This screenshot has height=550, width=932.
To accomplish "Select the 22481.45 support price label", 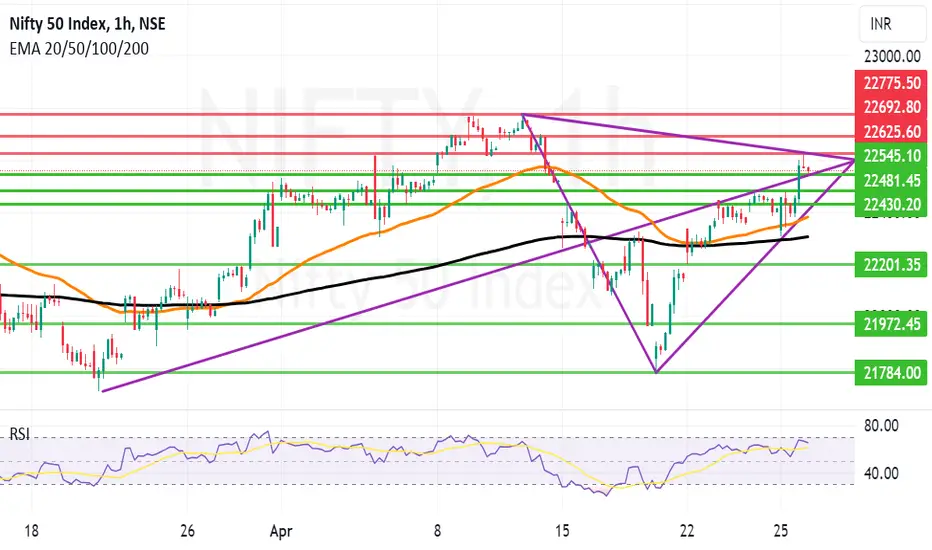I will [891, 180].
